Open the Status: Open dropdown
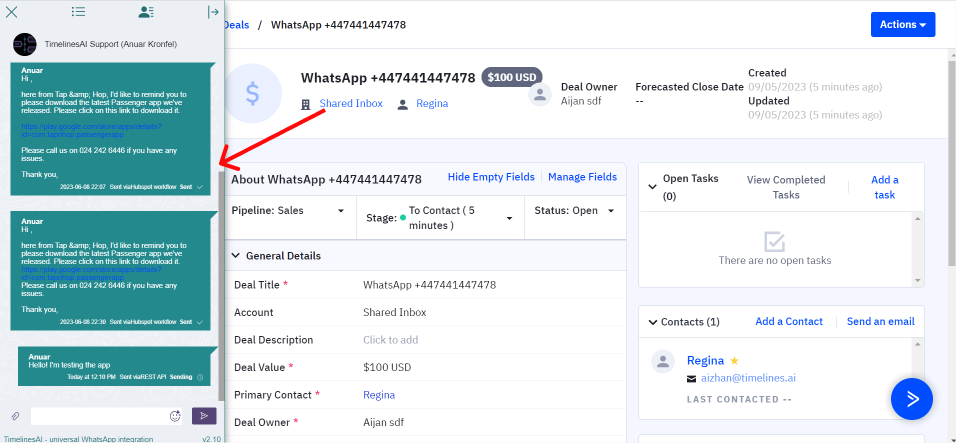Screen dimensions: 956x443 tap(575, 211)
